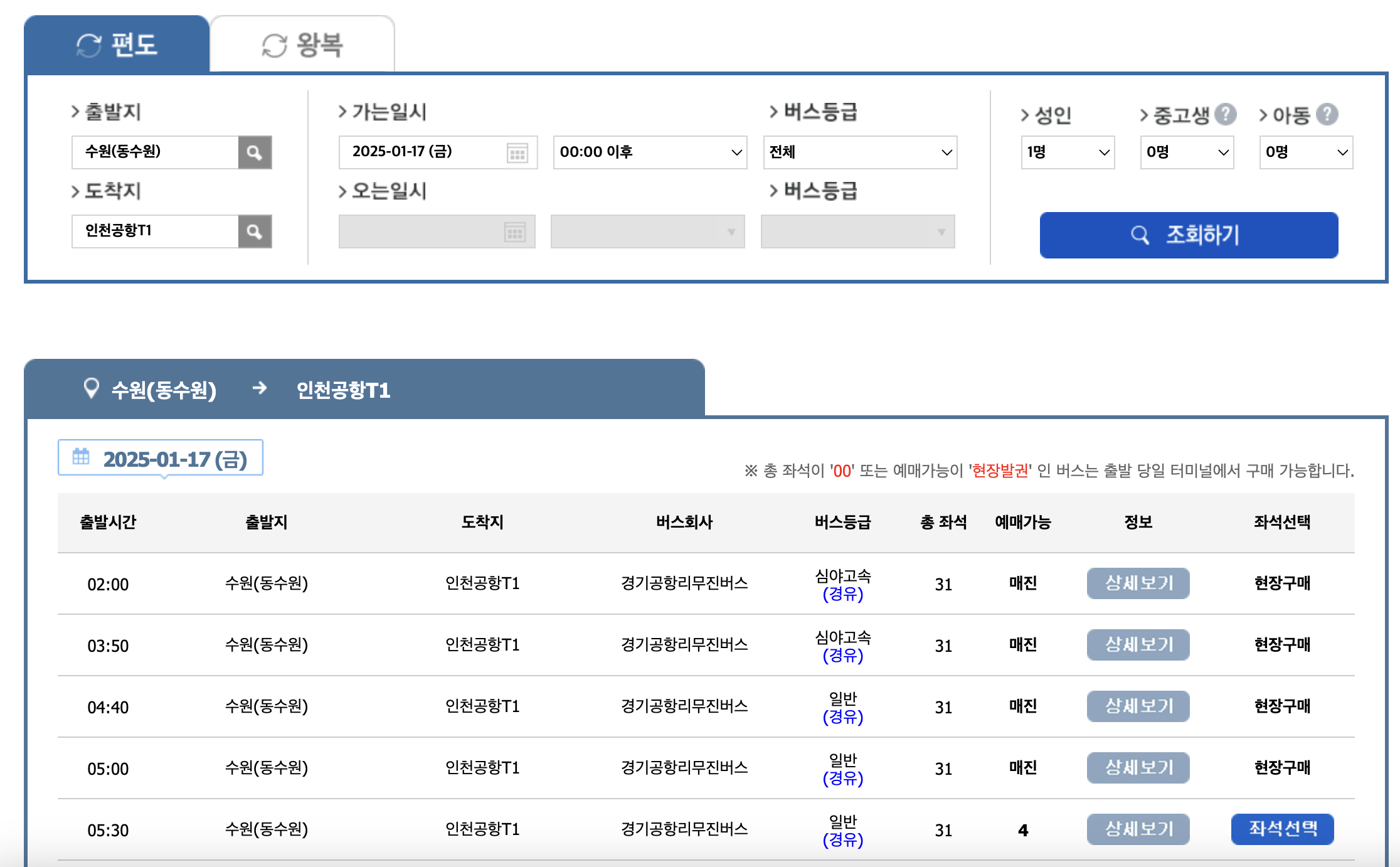Click the location pin icon before 수원(동수원)
Viewport: 1400px width, 867px height.
pyautogui.click(x=92, y=388)
